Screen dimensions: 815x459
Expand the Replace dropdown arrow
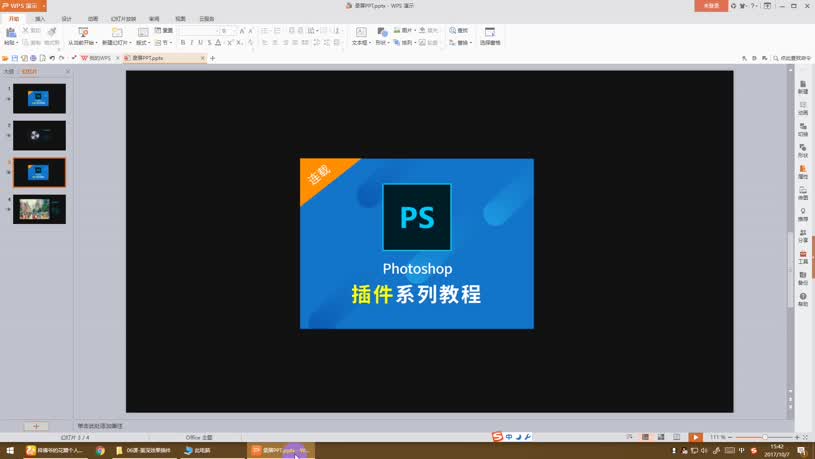click(x=470, y=43)
